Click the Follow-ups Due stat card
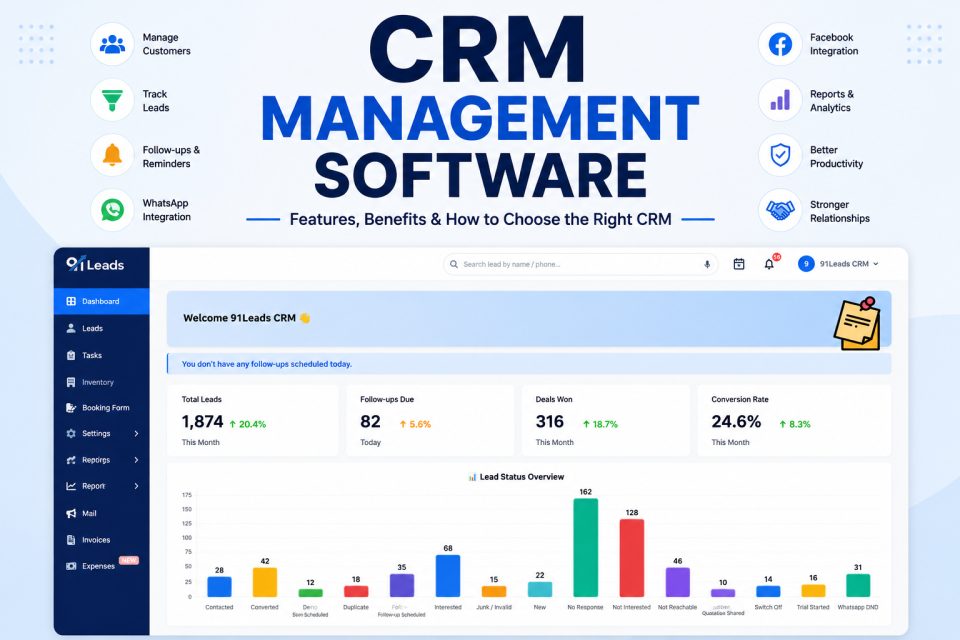Viewport: 960px width, 640px height. coord(430,420)
